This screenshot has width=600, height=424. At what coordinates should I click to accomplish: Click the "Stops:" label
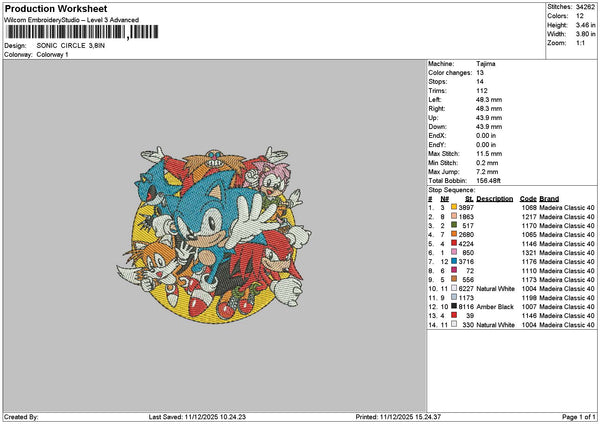point(438,82)
